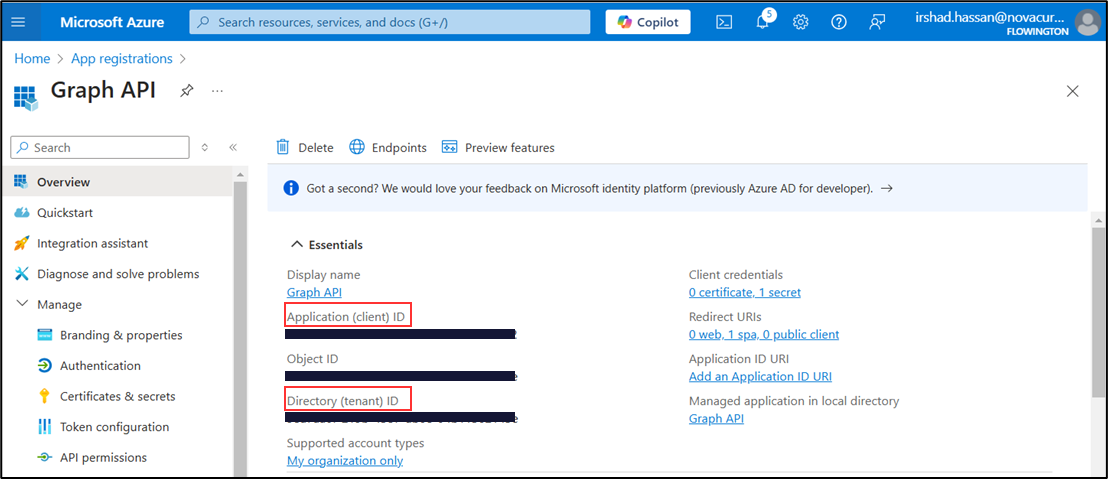The image size is (1108, 479).
Task: Click the Endpoints toolbar button
Action: pos(389,148)
